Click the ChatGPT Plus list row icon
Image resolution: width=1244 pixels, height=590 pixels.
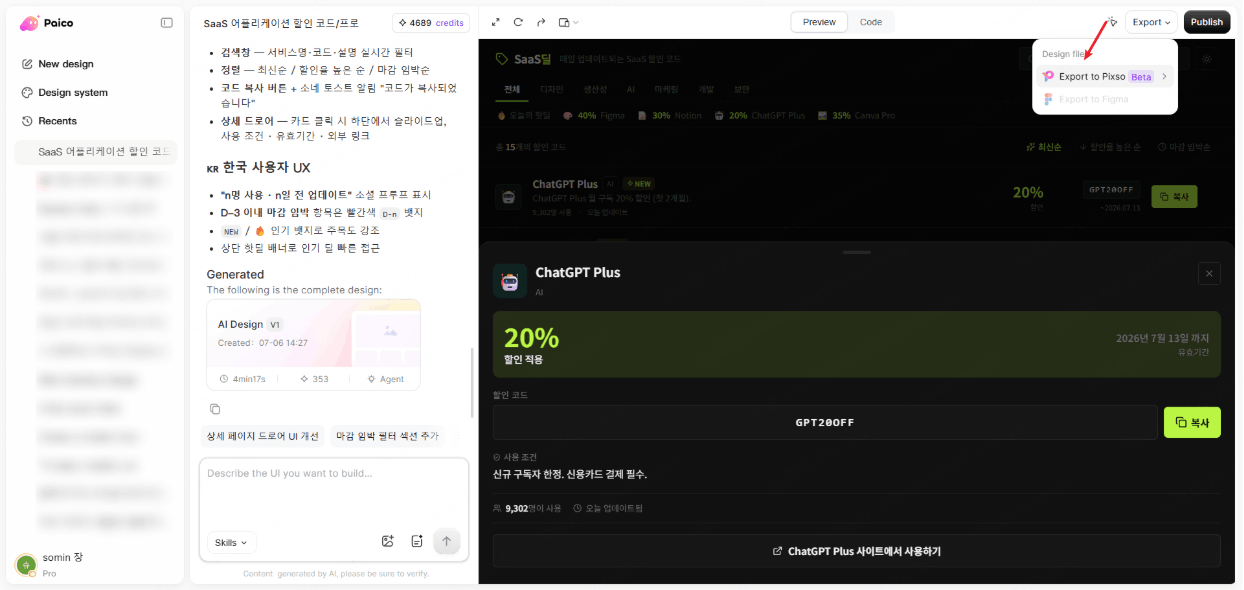509,197
